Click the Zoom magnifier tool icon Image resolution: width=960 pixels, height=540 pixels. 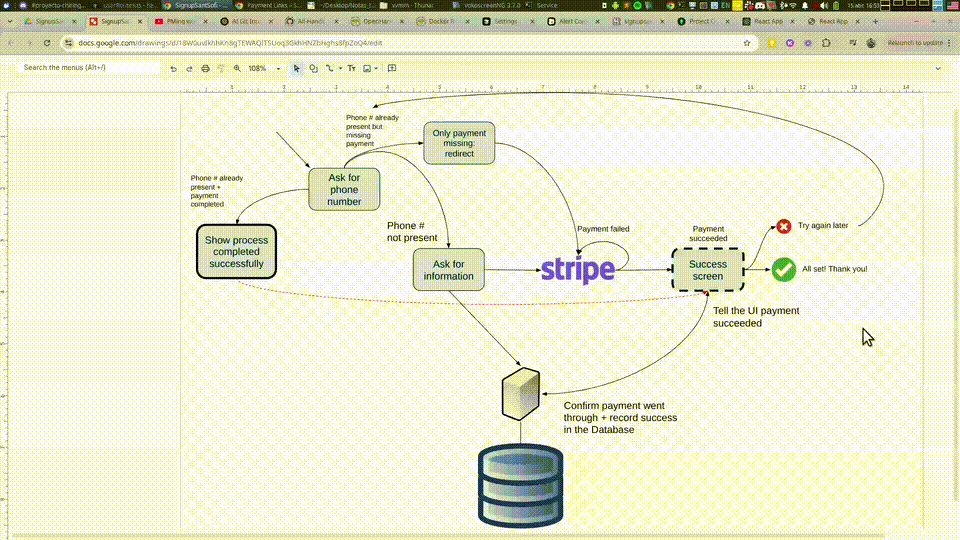[237, 69]
